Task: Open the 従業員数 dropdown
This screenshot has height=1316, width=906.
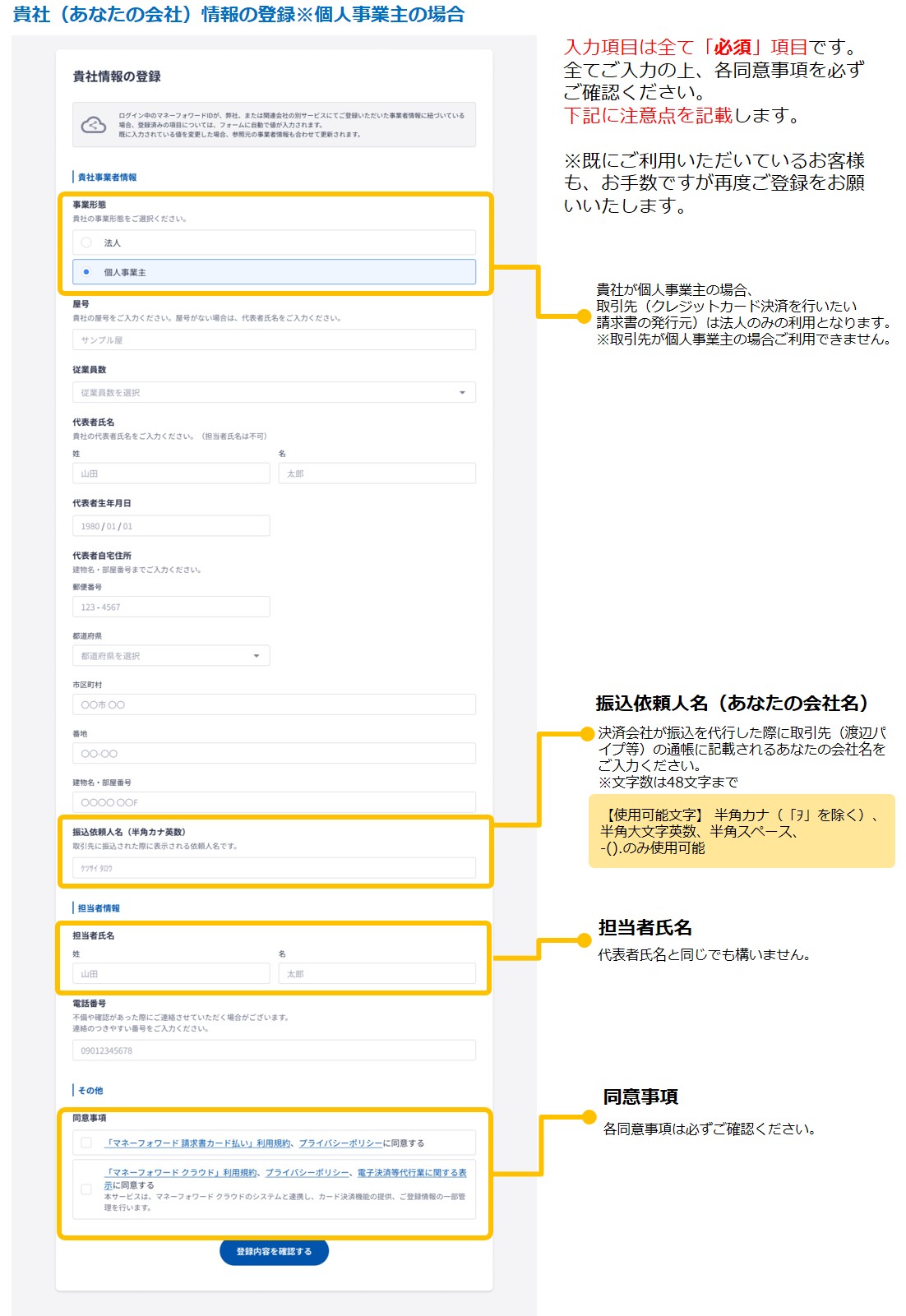Action: (273, 393)
